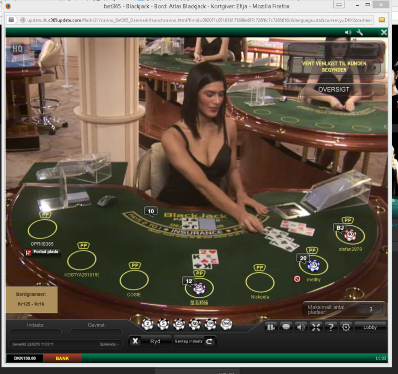
Task: Select the third chip in the chip tray
Action: pyautogui.click(x=179, y=324)
